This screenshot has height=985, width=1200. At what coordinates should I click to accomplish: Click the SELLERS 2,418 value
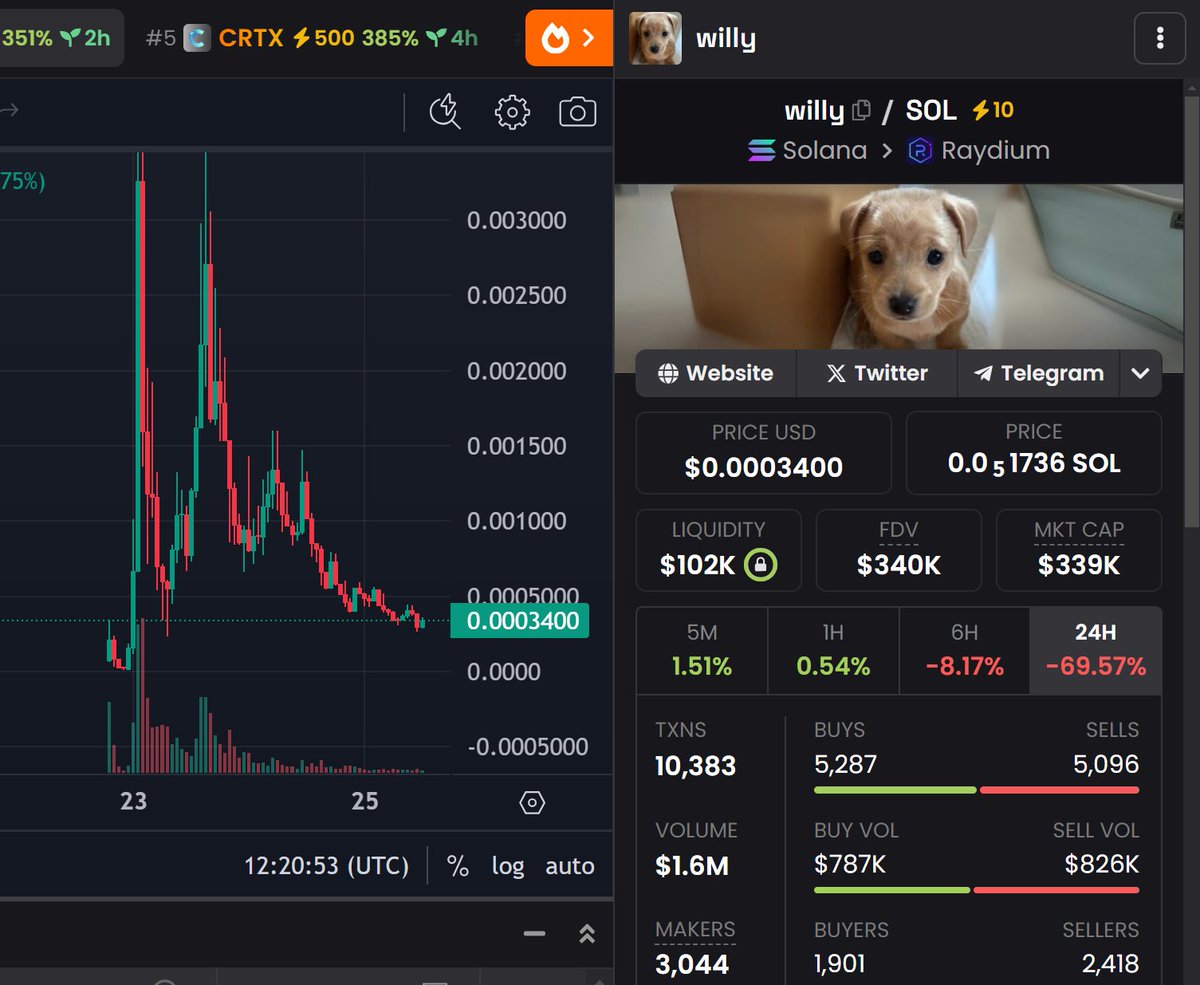tap(1110, 964)
